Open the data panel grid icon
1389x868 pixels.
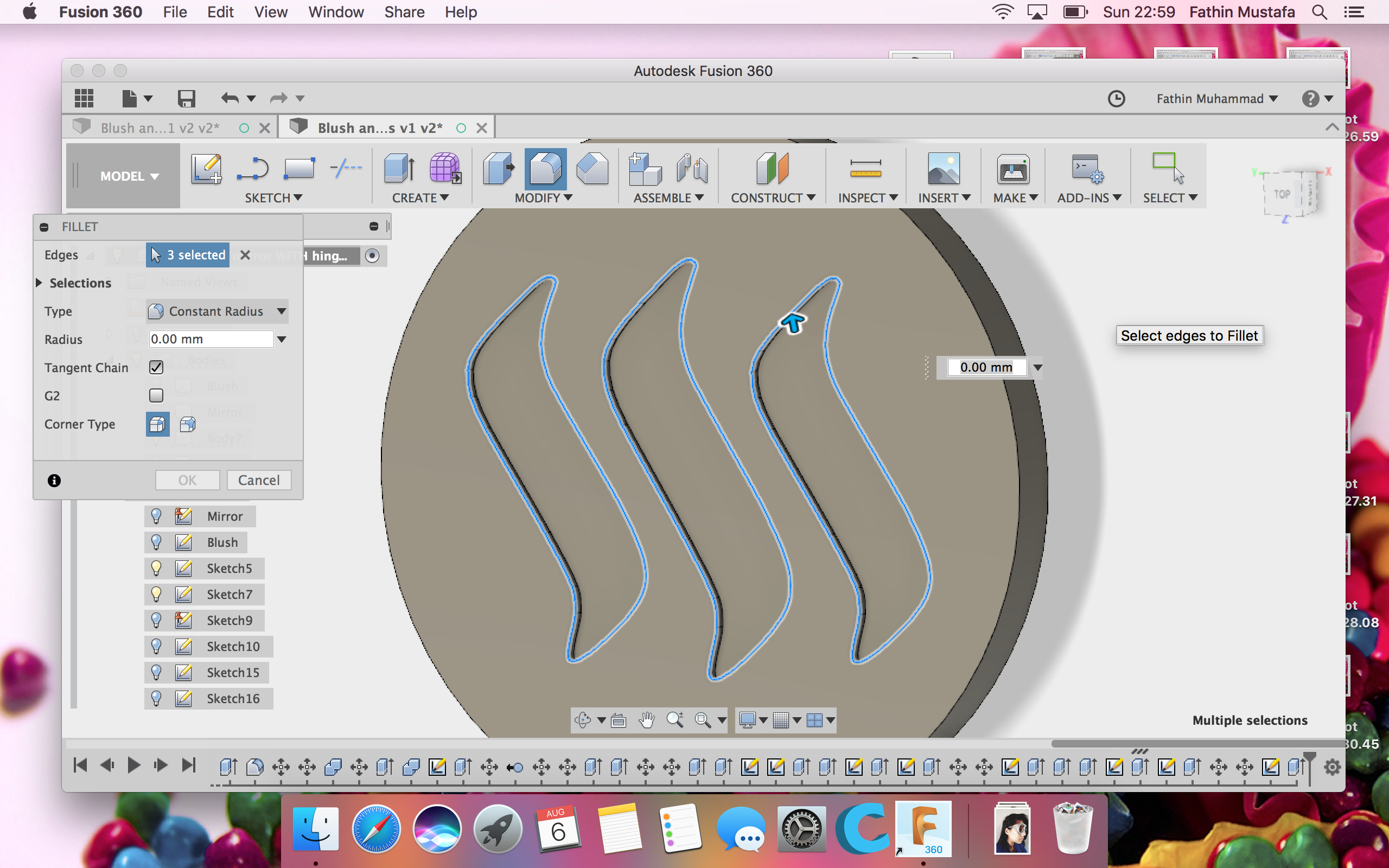pos(84,98)
